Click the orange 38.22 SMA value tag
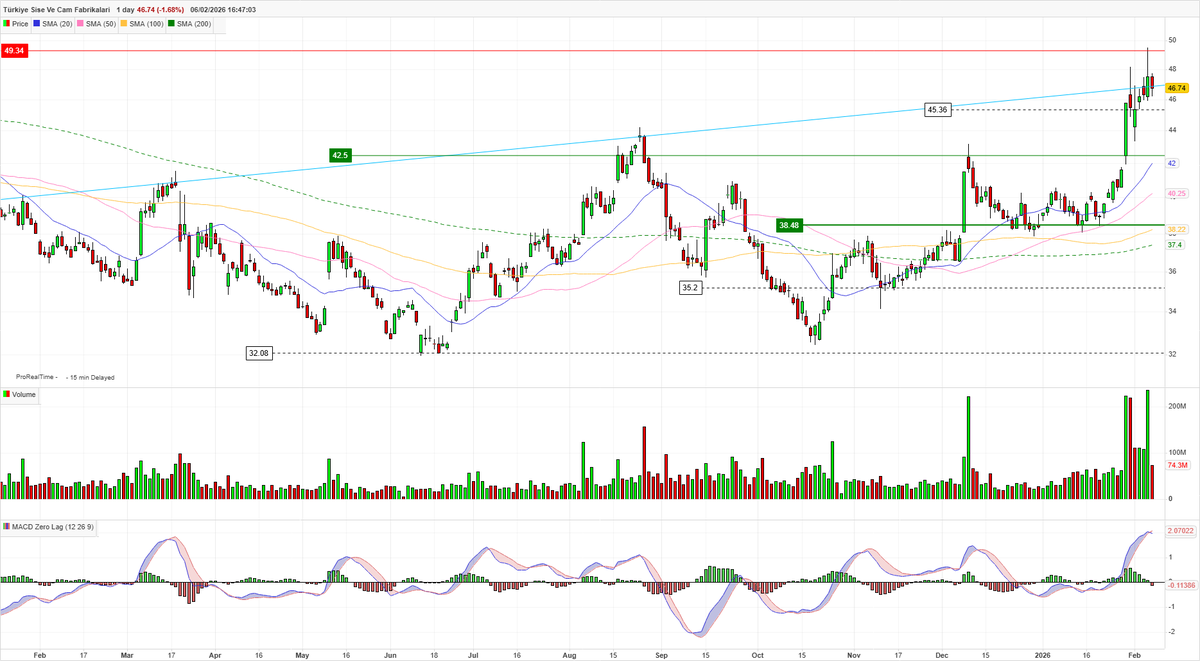Image resolution: width=1200 pixels, height=661 pixels. tap(1175, 229)
